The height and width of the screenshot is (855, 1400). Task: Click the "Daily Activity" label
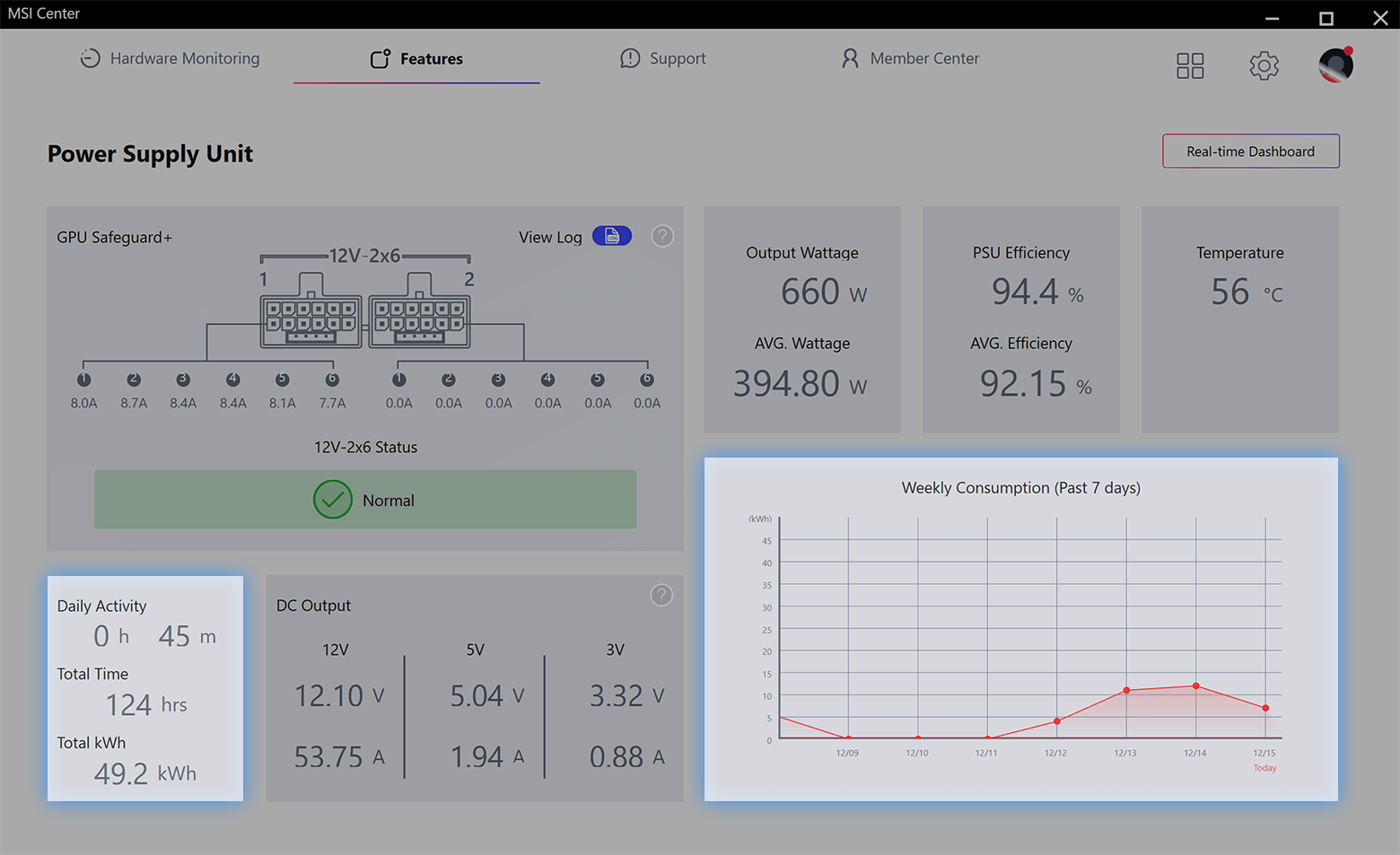click(101, 606)
